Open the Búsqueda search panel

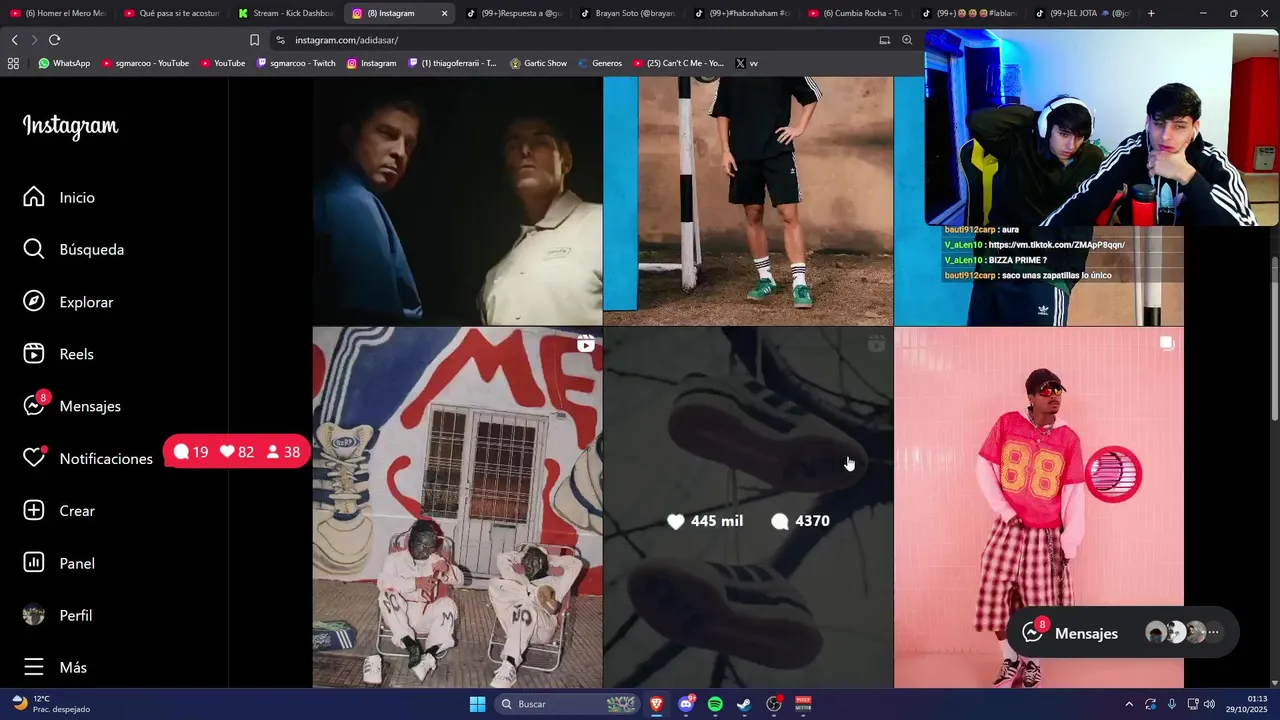click(74, 249)
